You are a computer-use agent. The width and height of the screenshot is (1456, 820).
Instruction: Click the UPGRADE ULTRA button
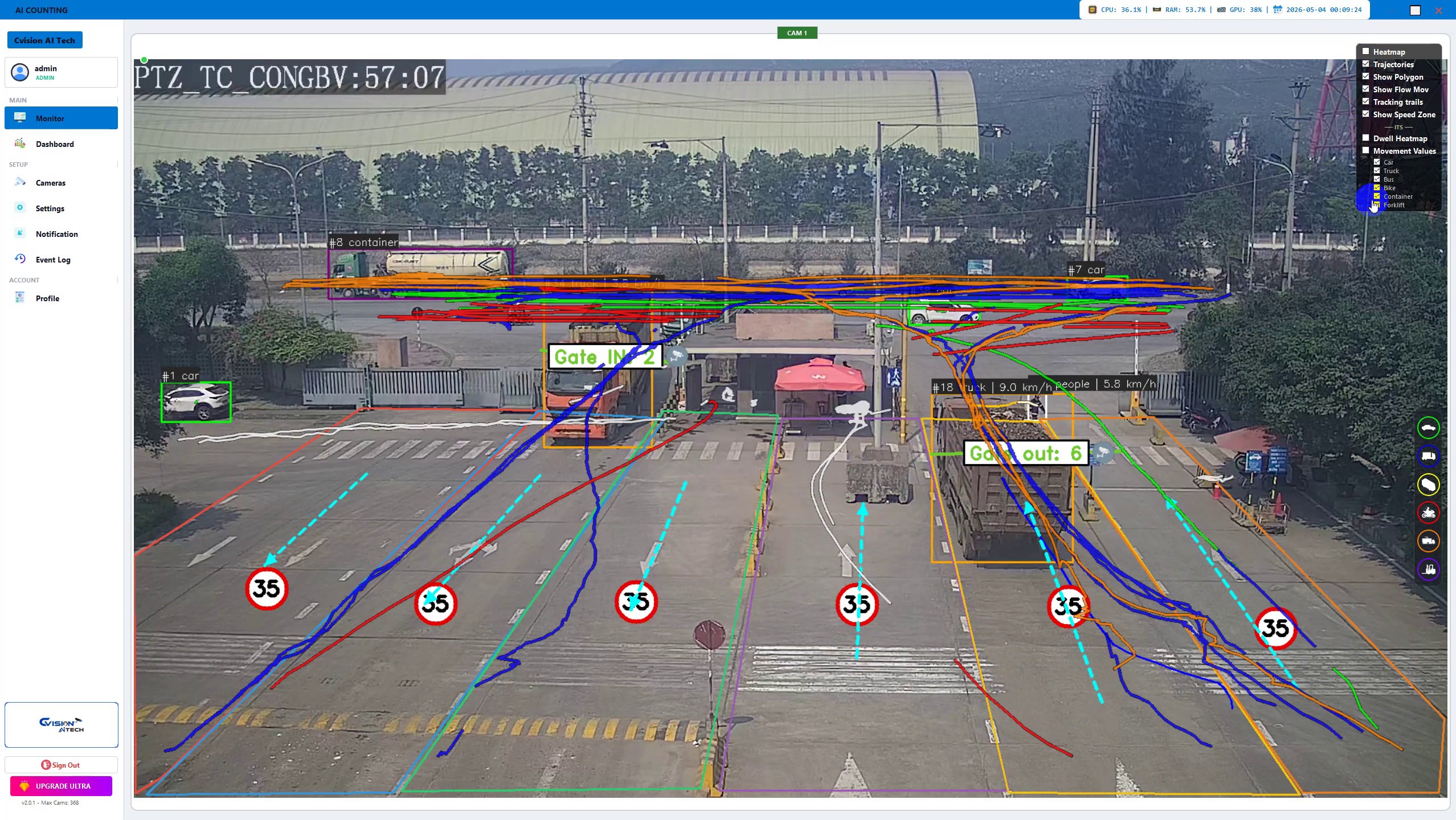61,786
